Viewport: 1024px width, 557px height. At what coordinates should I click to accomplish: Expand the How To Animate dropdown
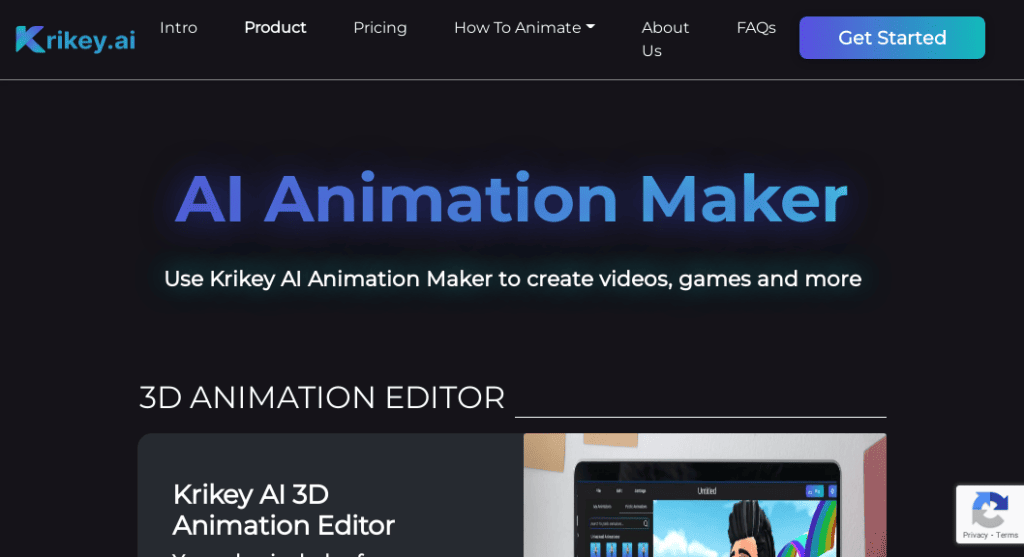pos(524,28)
